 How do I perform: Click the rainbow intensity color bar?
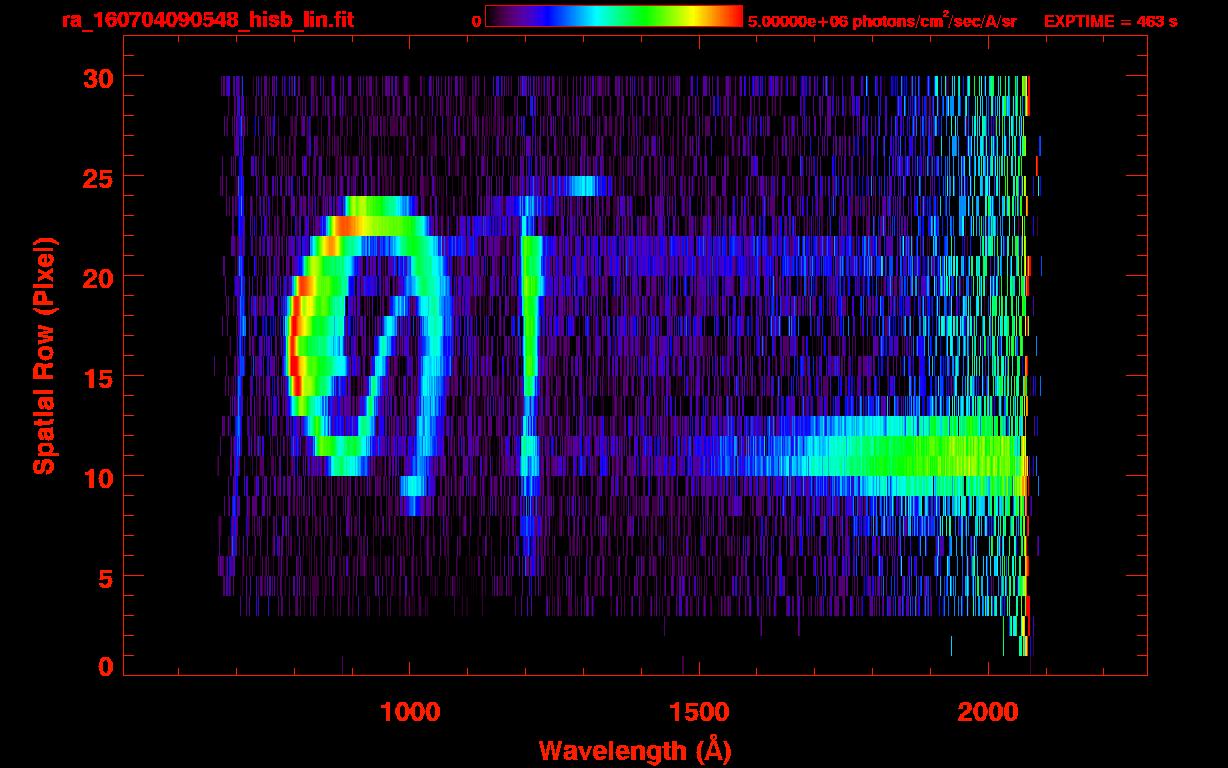[614, 16]
